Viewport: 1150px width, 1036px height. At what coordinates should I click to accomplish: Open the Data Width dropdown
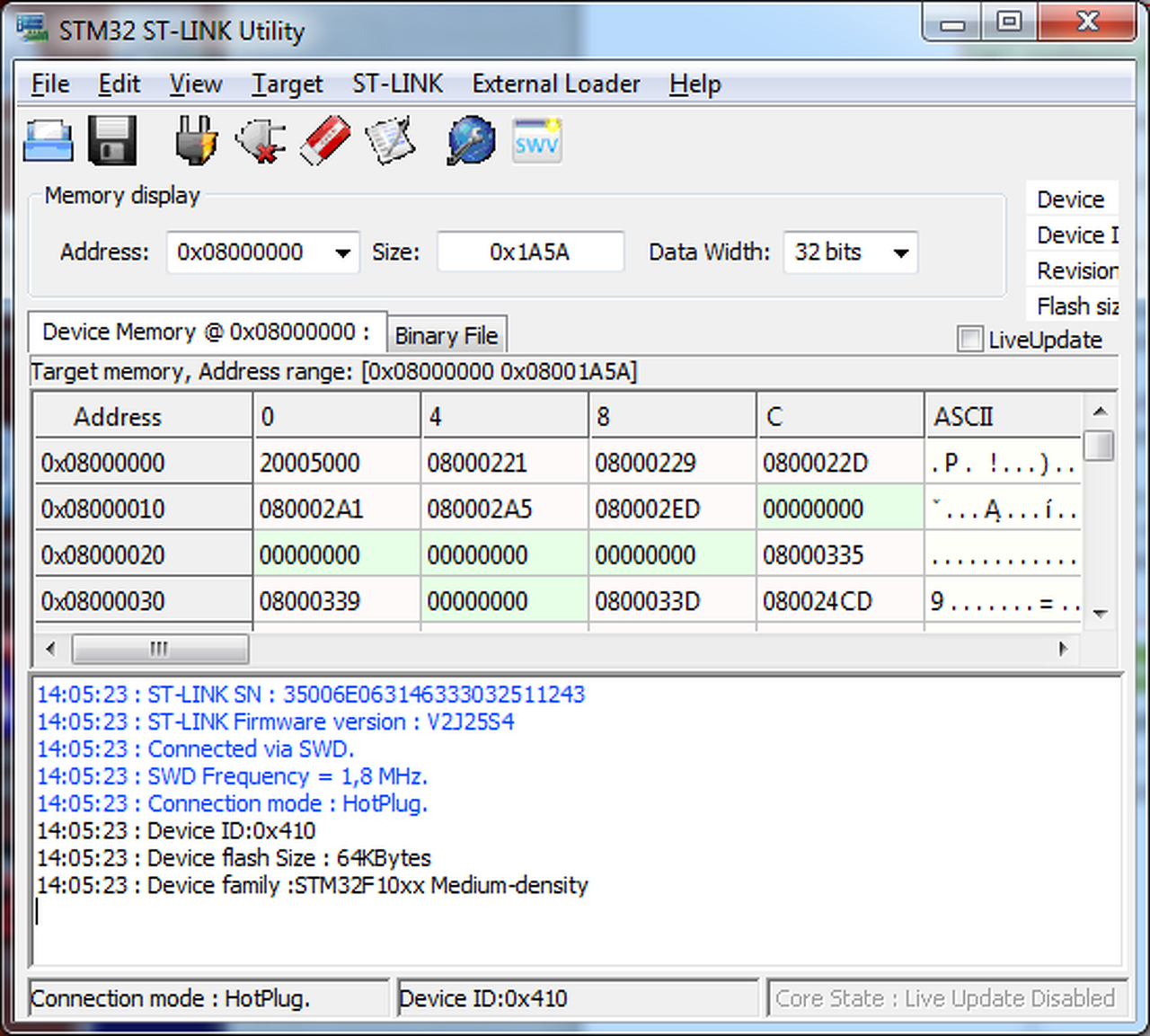tap(901, 252)
